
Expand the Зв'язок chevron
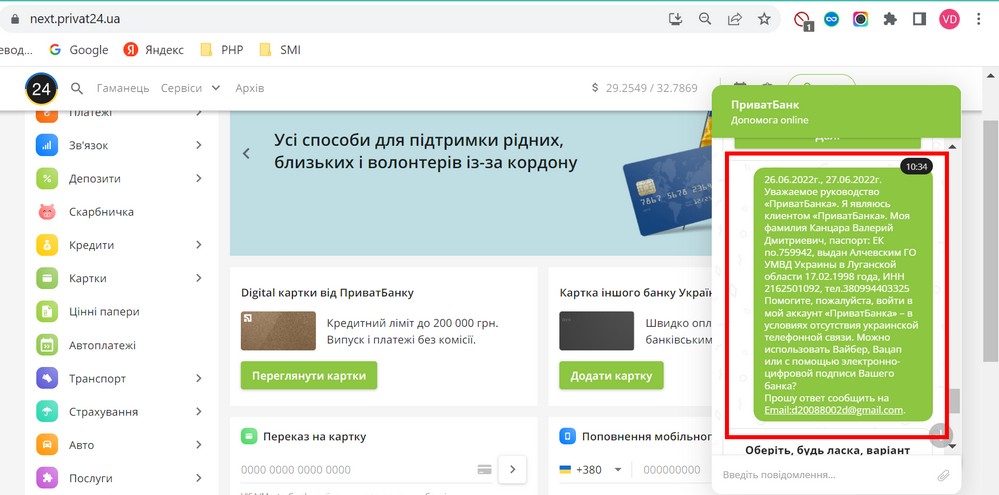point(199,145)
